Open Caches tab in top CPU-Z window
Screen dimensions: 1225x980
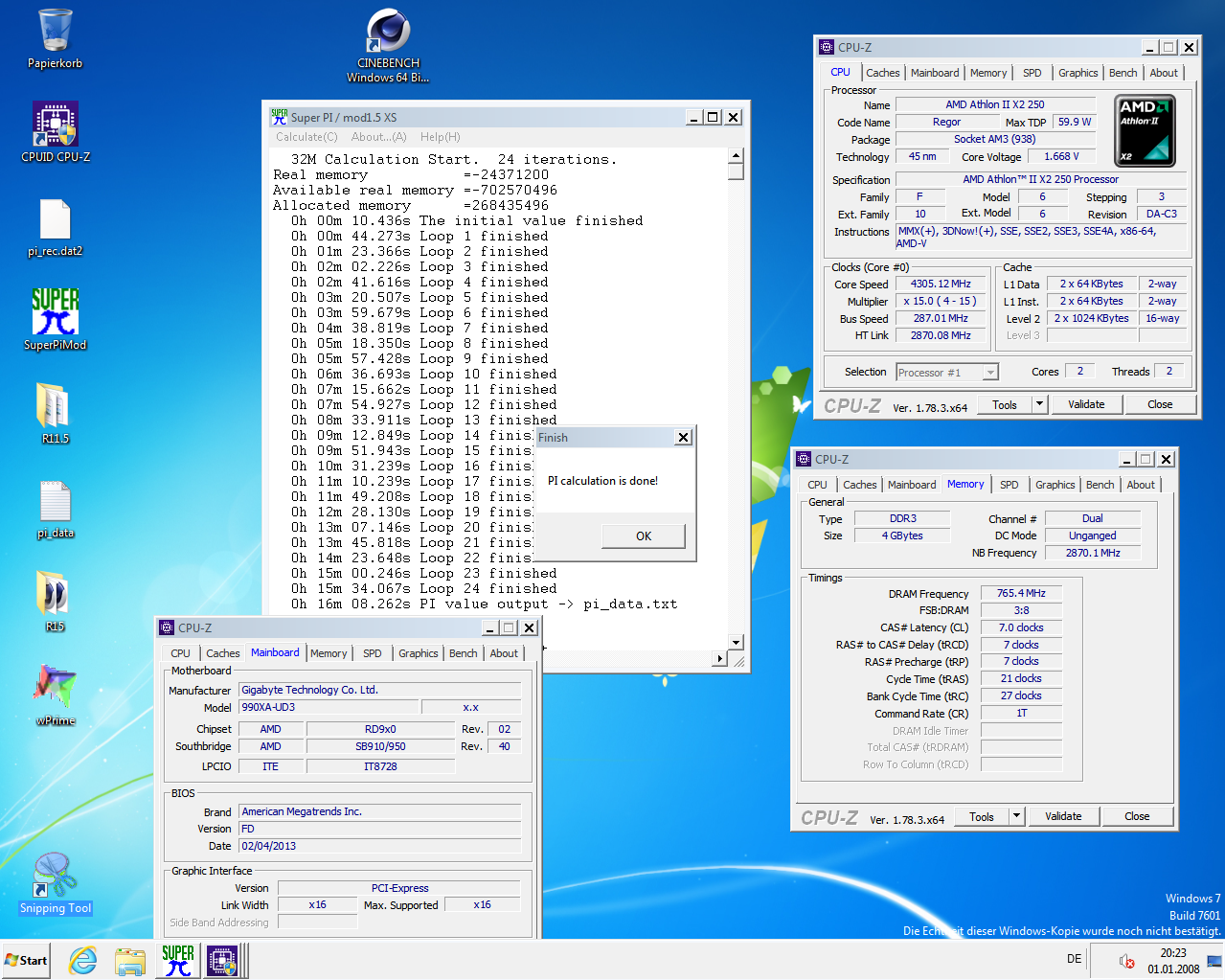click(882, 73)
